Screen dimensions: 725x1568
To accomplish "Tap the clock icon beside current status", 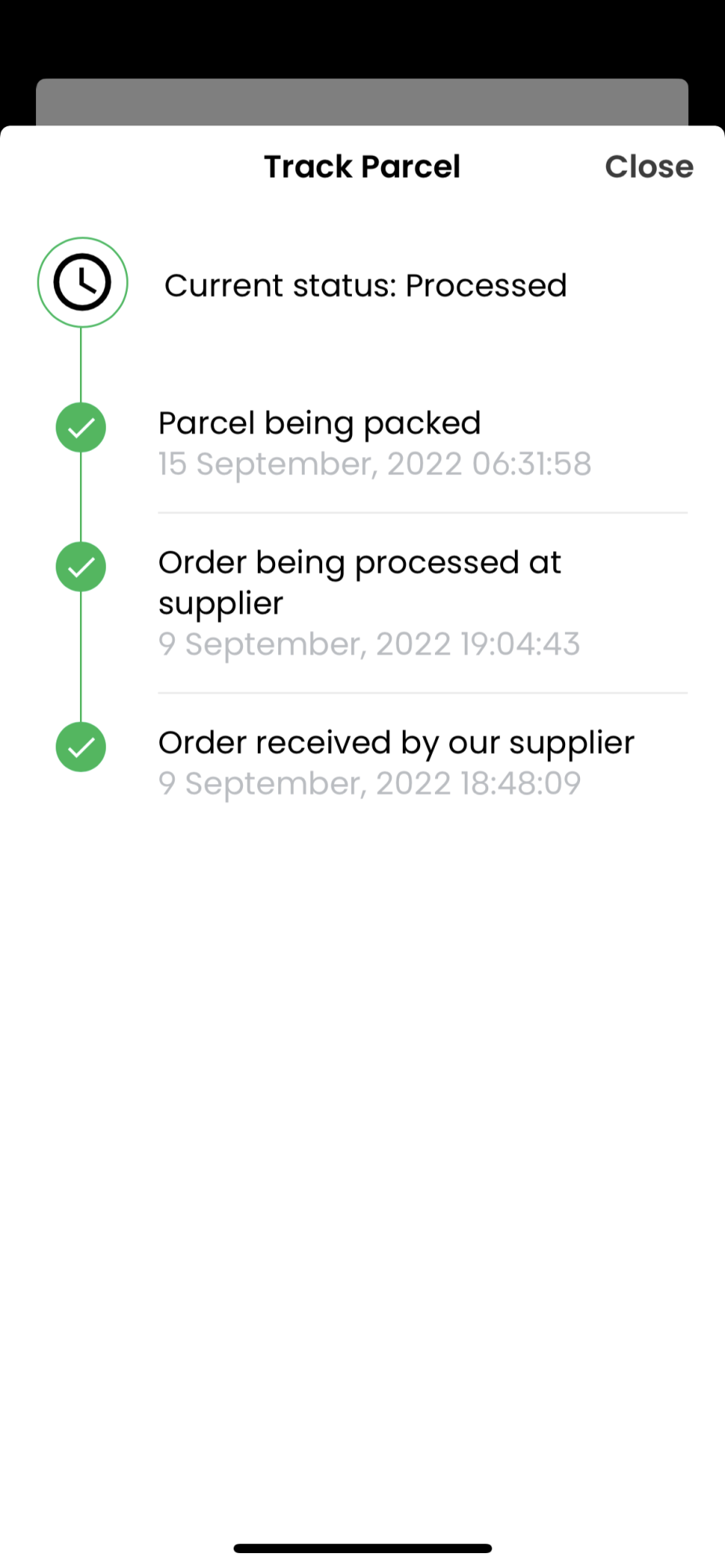I will (x=82, y=282).
